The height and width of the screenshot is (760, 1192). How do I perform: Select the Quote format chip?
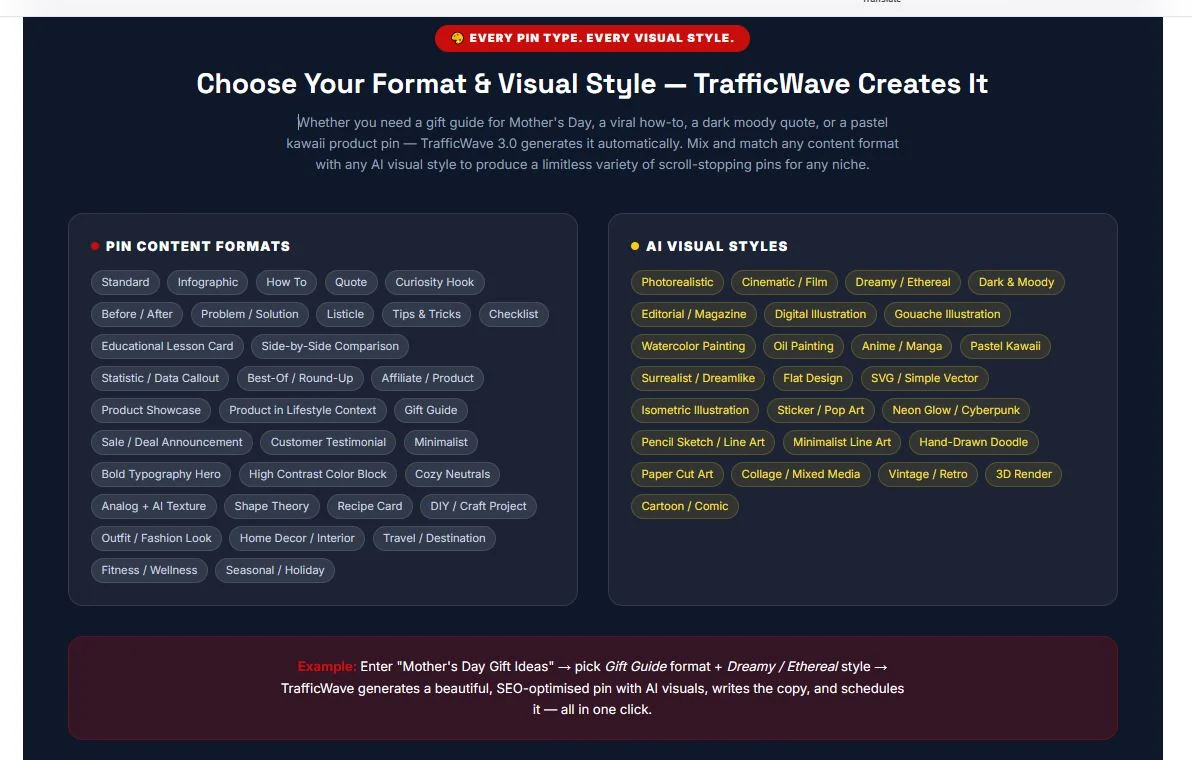[351, 282]
